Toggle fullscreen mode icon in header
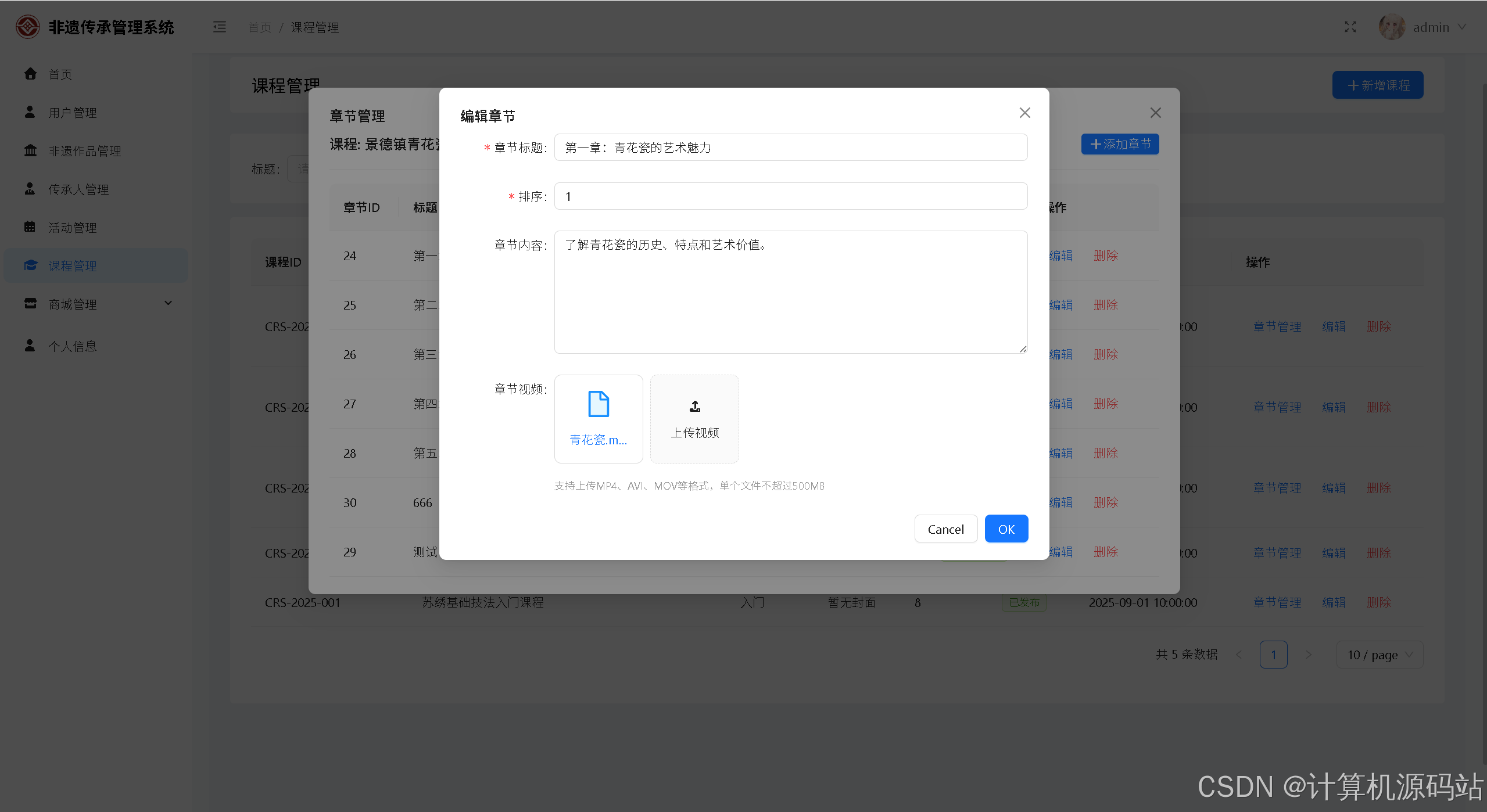The image size is (1487, 812). [1350, 27]
